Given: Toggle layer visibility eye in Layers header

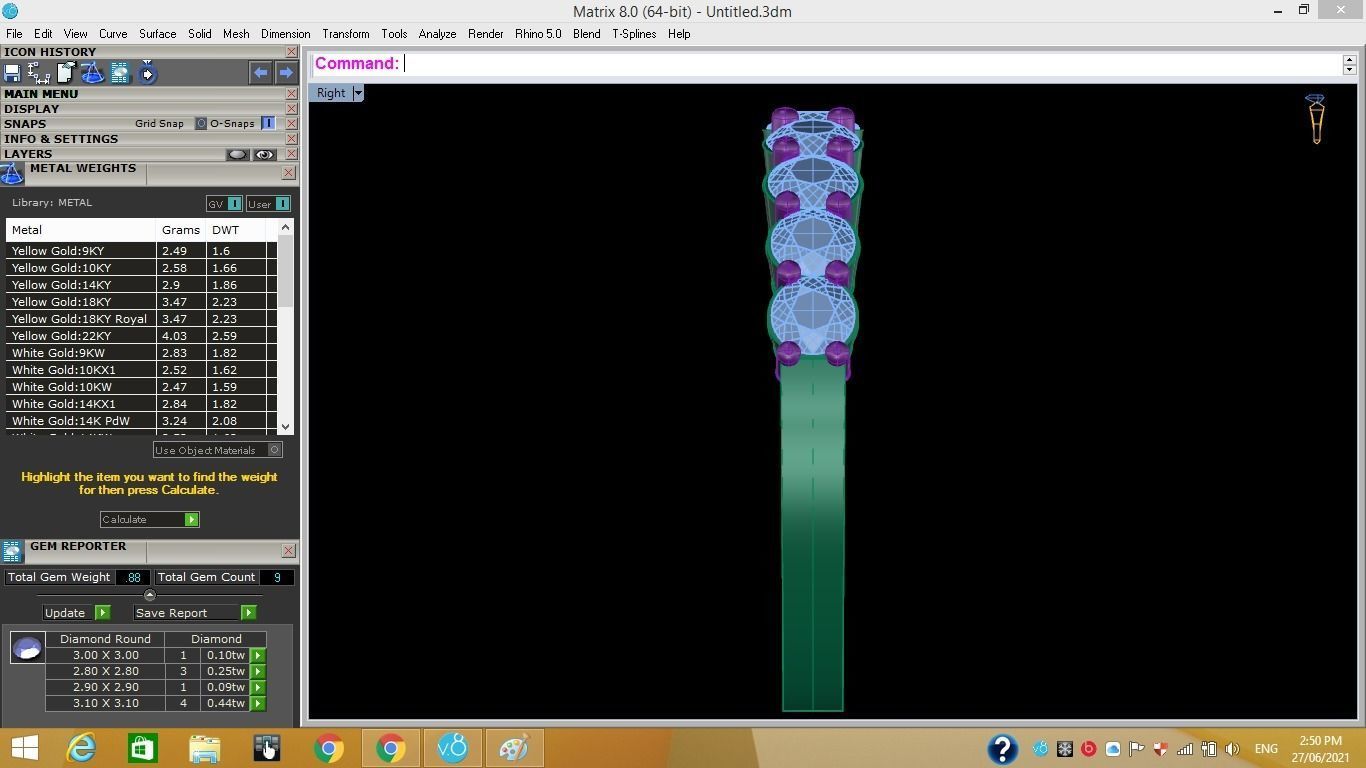Looking at the screenshot, I should [x=264, y=154].
